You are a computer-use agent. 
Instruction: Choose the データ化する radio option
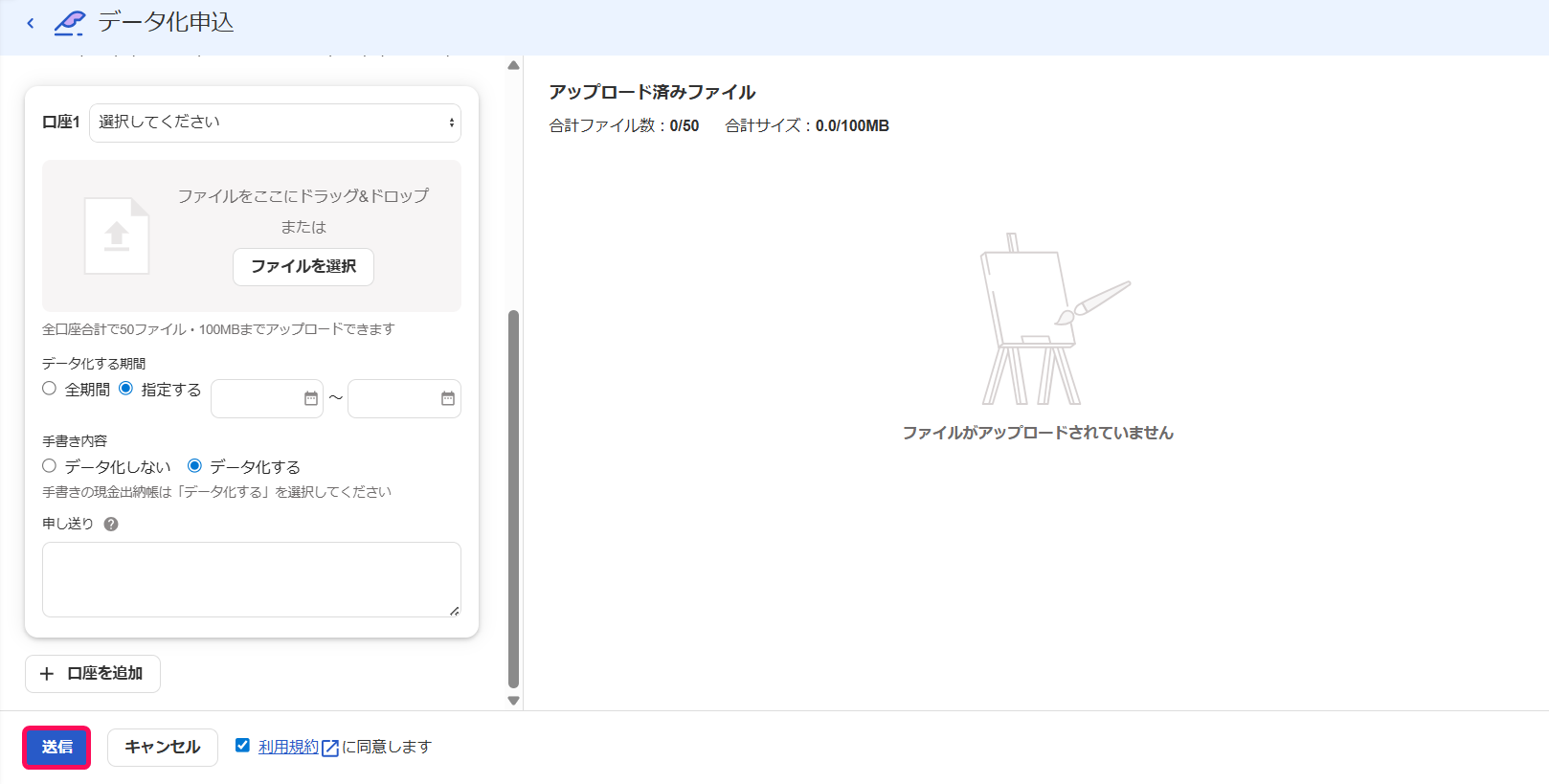[x=194, y=466]
